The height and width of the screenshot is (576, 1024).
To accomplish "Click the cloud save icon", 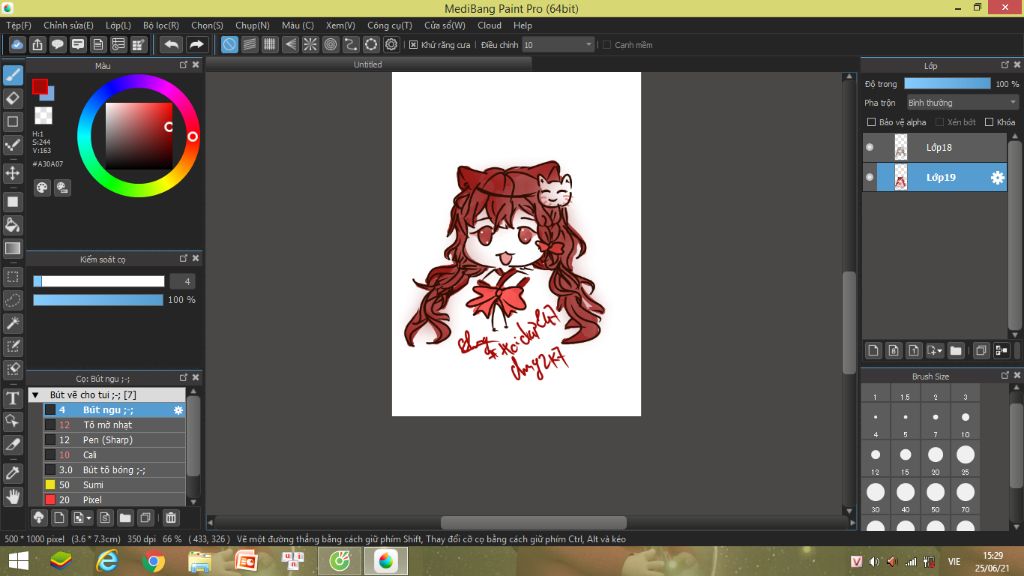I will (x=17, y=44).
